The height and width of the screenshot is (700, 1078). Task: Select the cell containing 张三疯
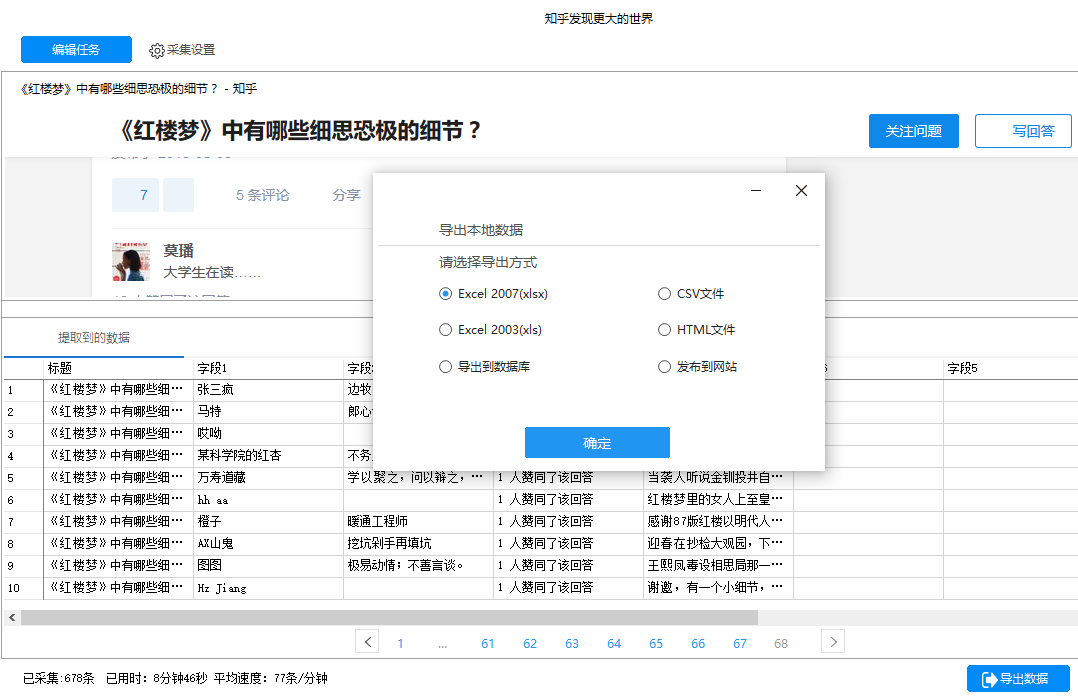click(269, 390)
